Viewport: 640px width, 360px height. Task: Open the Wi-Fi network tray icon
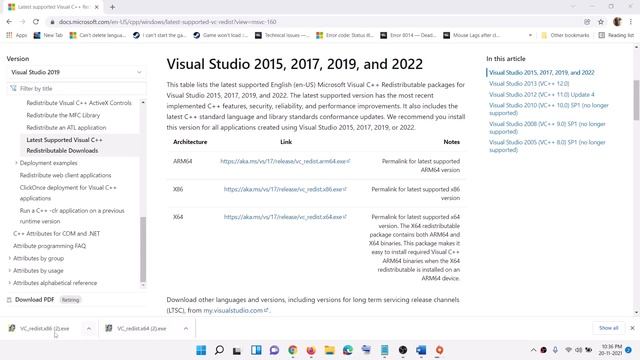568,350
